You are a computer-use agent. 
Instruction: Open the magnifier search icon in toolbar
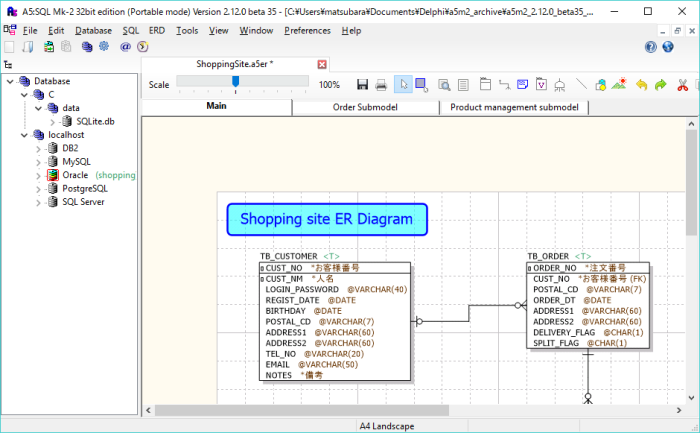[x=444, y=85]
